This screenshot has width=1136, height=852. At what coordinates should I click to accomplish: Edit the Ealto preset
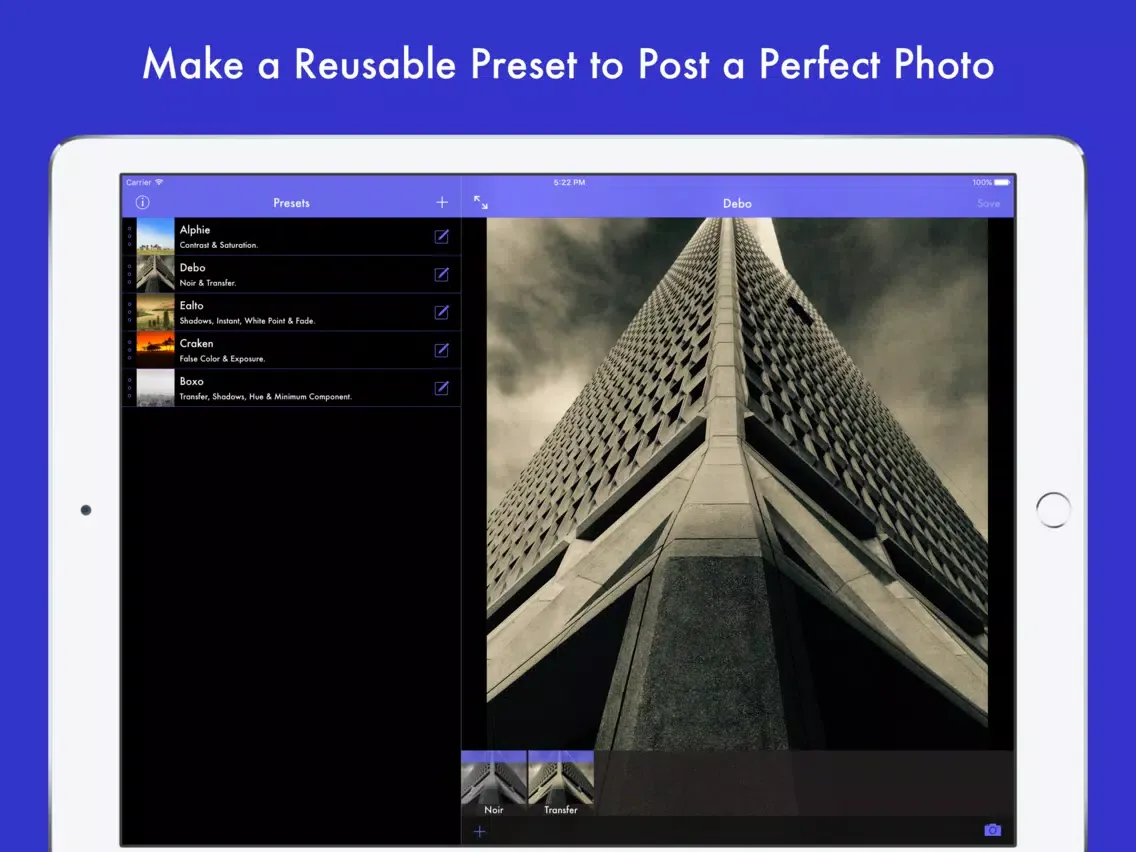(x=441, y=312)
